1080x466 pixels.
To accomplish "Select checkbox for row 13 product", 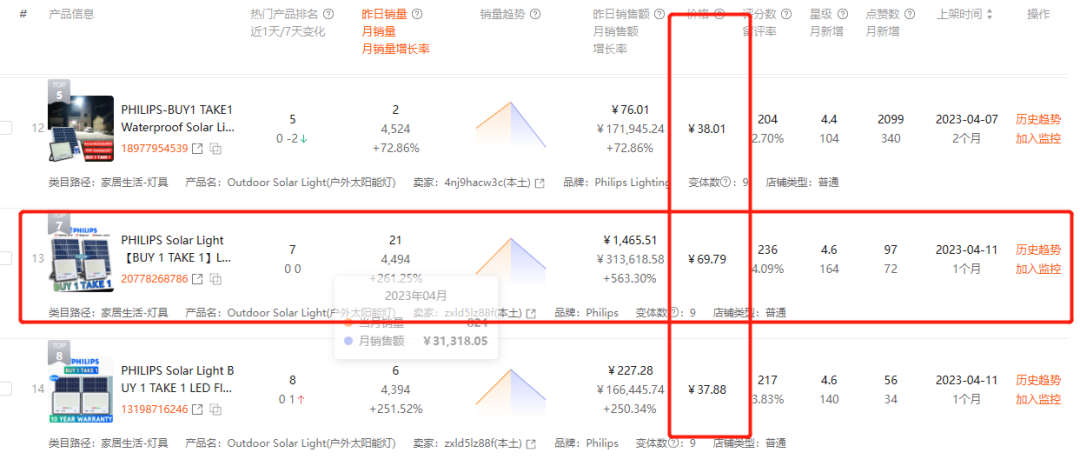I will coord(5,258).
